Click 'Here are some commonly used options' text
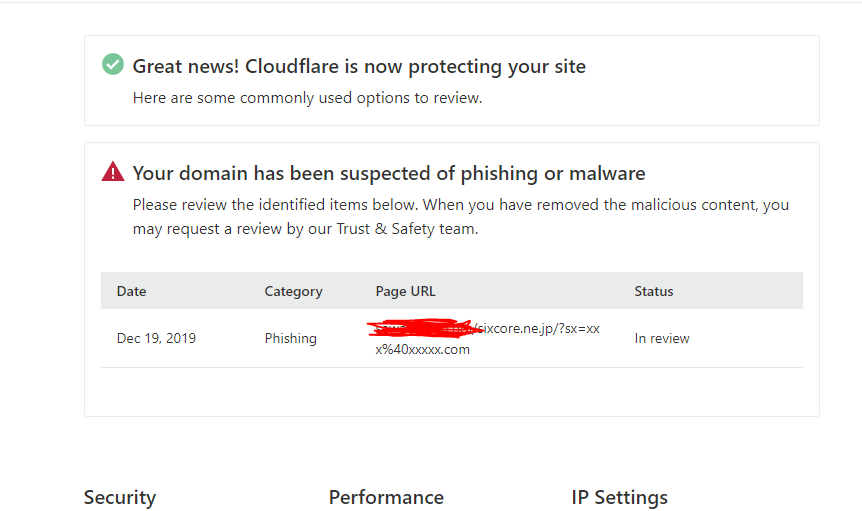 307,98
